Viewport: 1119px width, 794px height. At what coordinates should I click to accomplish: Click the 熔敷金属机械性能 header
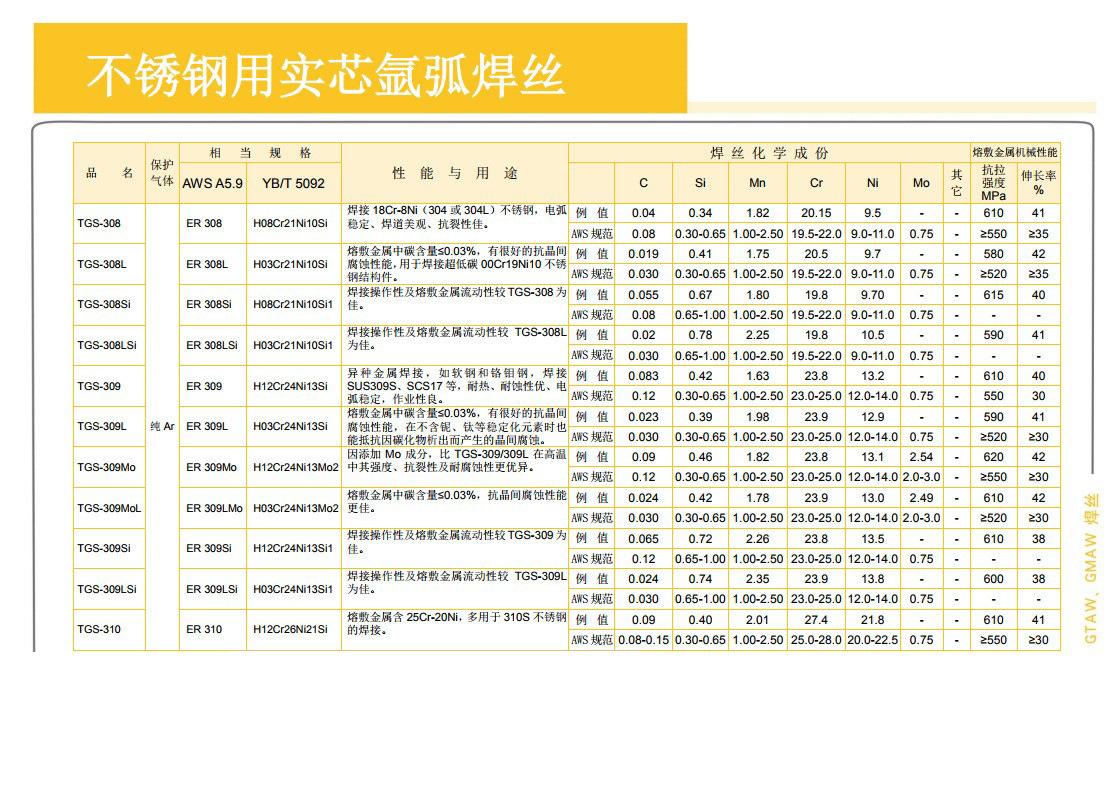tap(1015, 153)
